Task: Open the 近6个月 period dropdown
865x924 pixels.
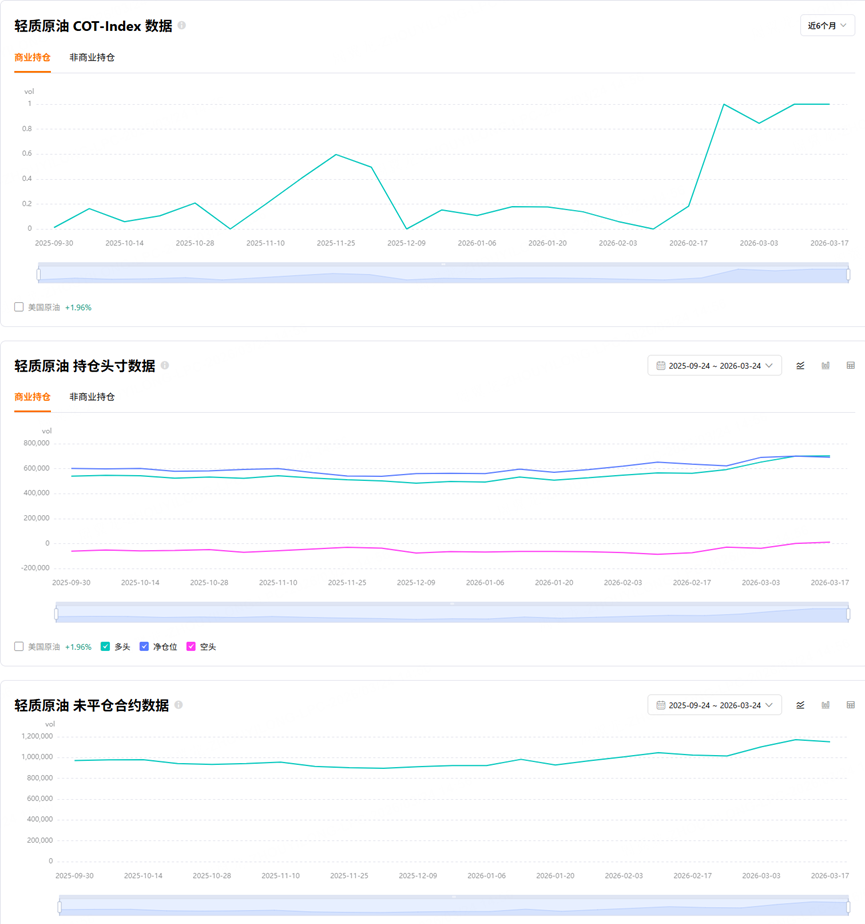Action: [827, 25]
